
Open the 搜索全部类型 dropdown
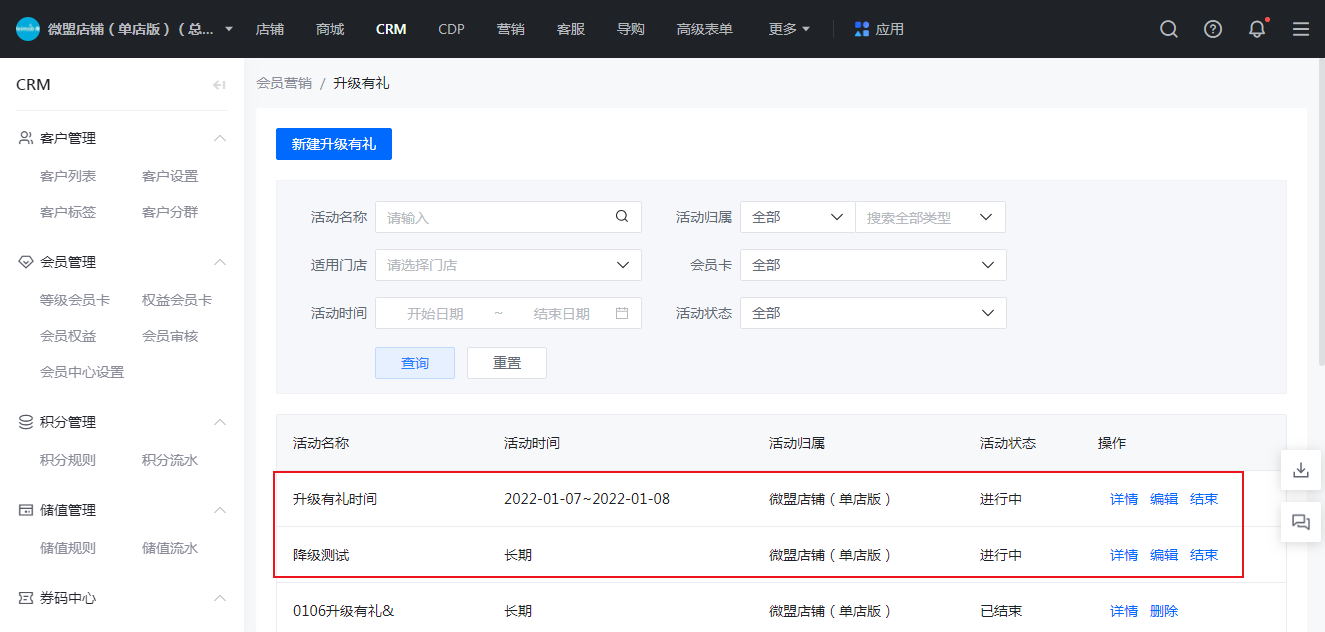pyautogui.click(x=930, y=217)
